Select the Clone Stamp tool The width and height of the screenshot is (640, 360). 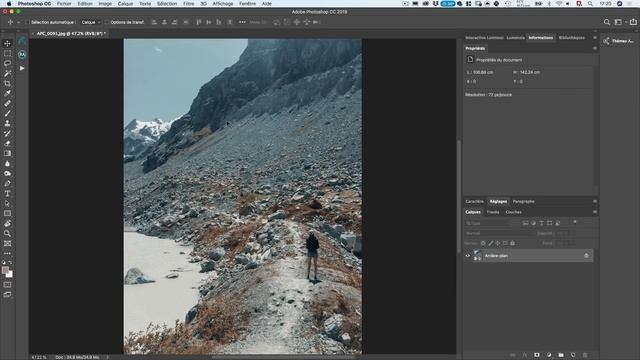(x=7, y=123)
